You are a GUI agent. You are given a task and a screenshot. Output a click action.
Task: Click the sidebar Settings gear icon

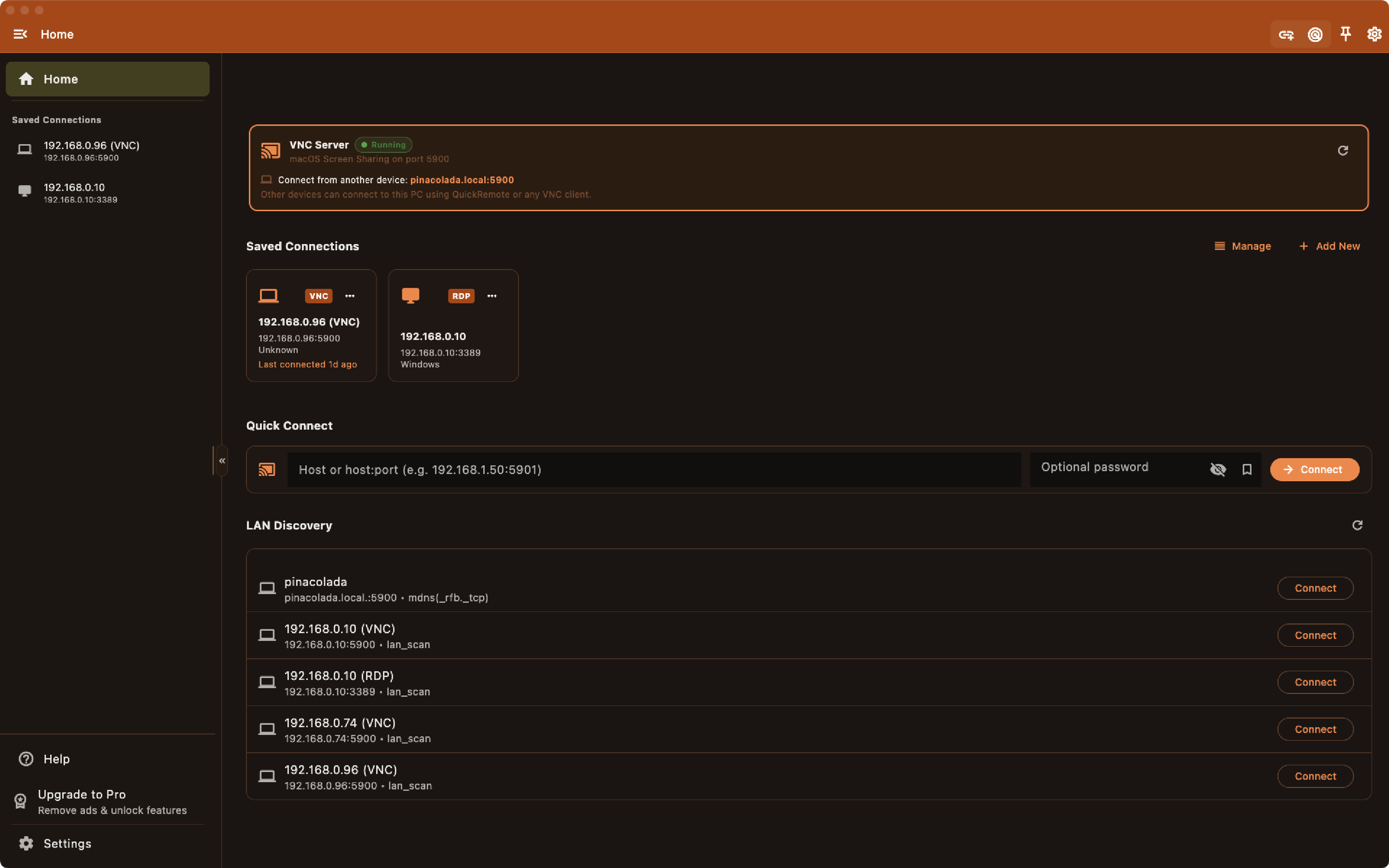coord(26,843)
